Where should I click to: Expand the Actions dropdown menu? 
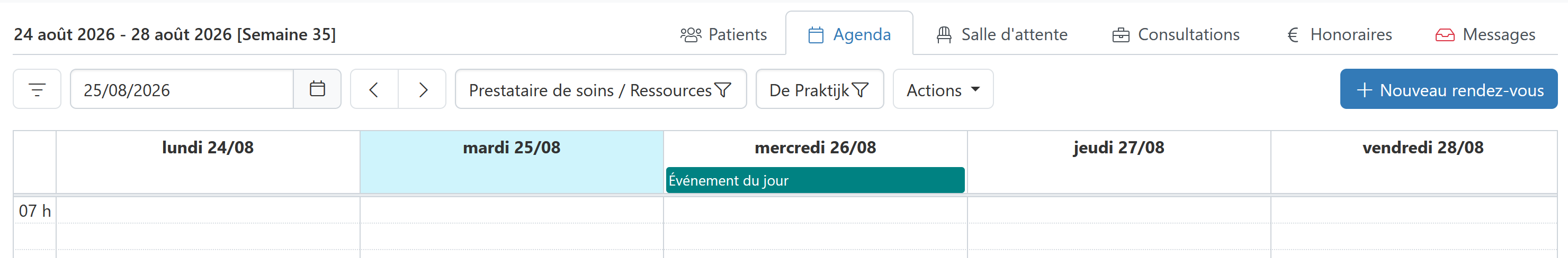943,89
